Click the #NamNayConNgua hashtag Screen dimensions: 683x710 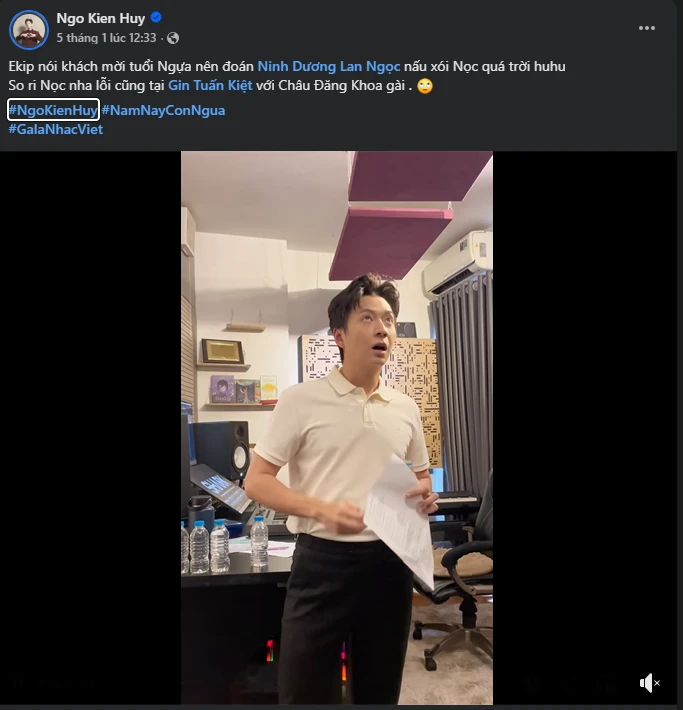(163, 110)
